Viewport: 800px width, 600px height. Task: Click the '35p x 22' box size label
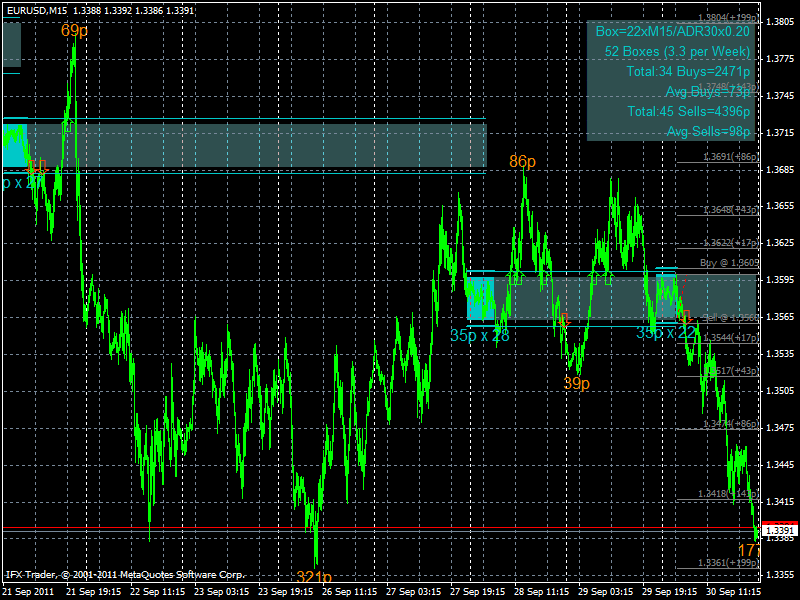(667, 333)
